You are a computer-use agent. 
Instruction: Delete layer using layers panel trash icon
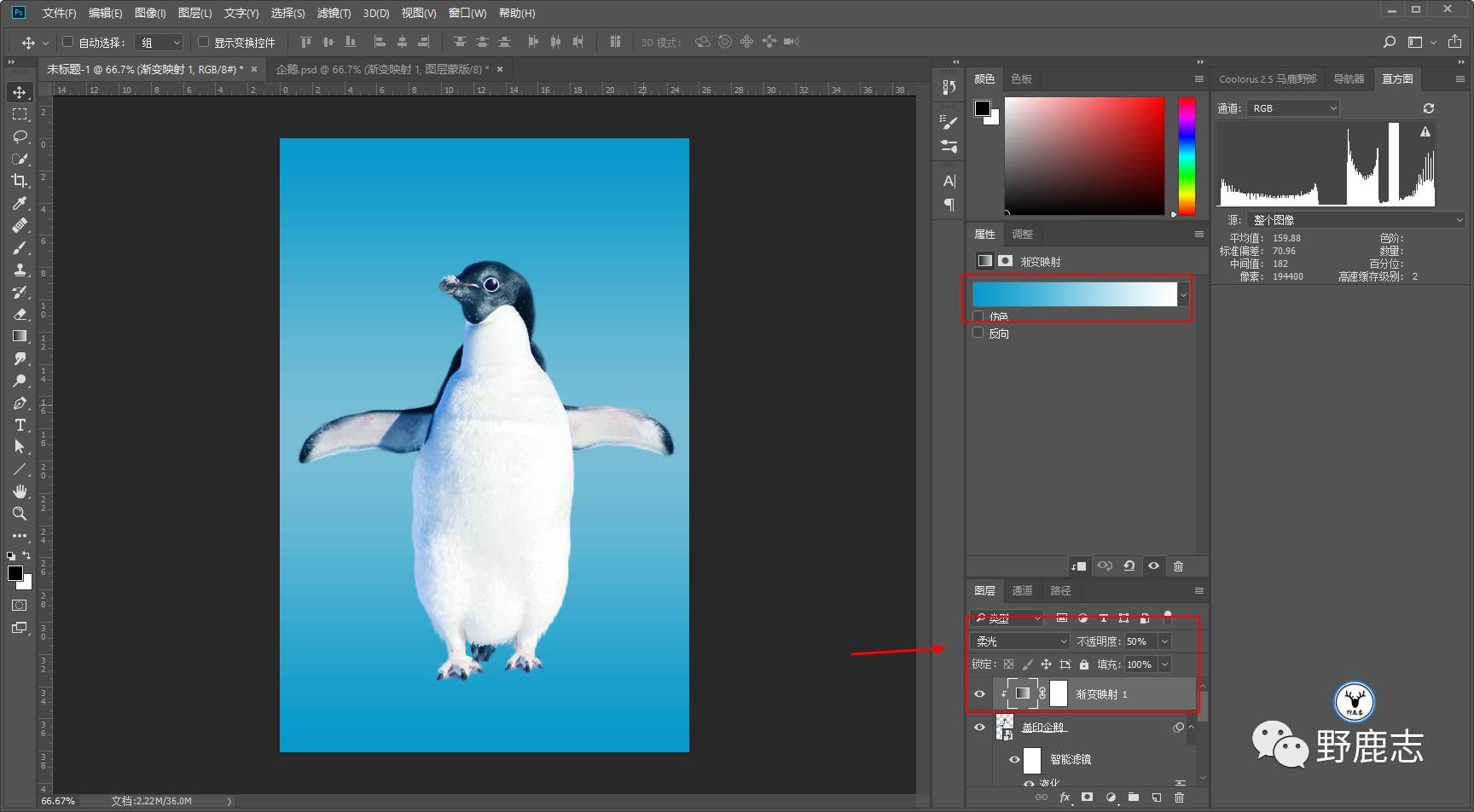(1179, 797)
